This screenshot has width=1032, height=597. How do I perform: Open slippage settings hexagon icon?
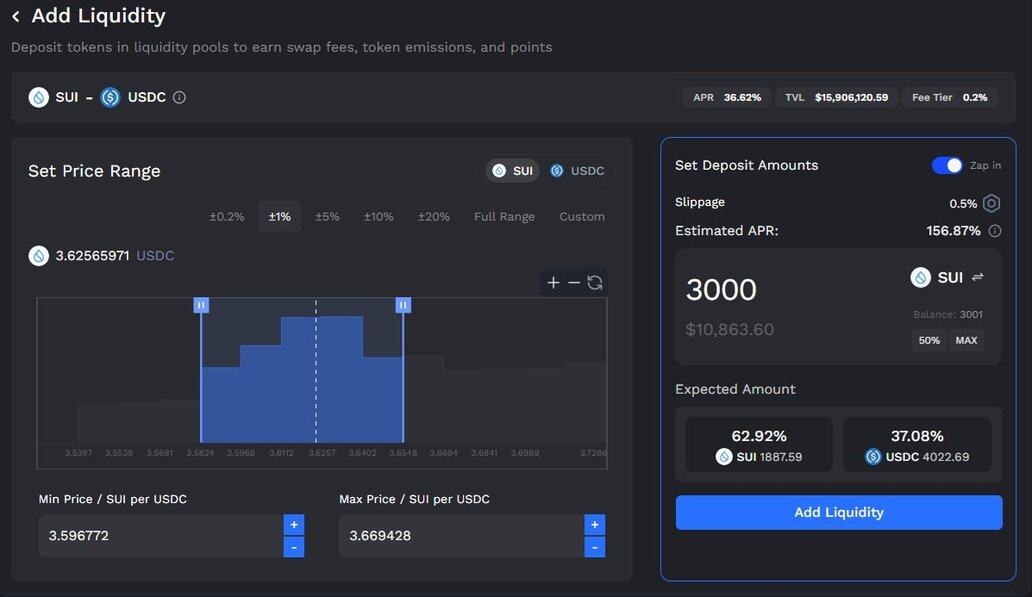(991, 203)
